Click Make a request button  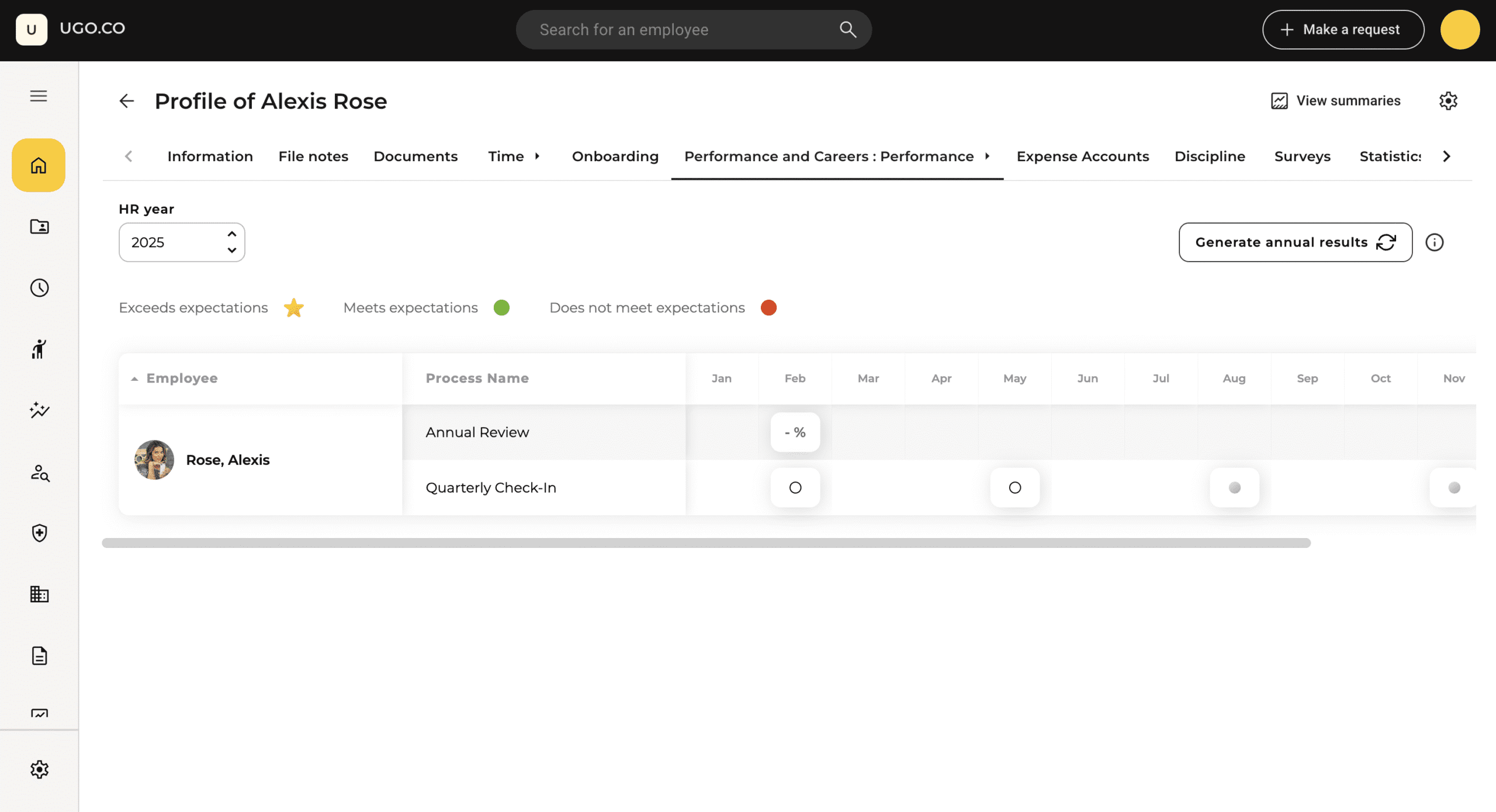[1343, 29]
